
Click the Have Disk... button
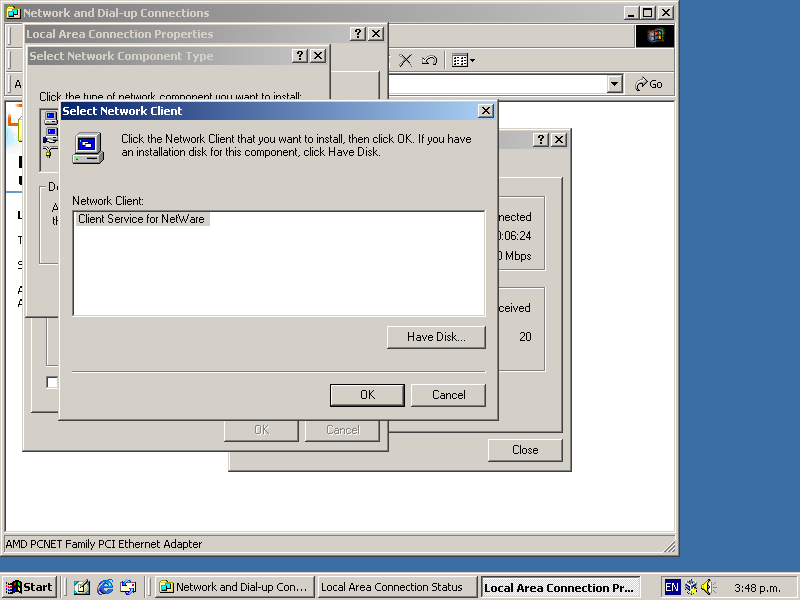point(436,337)
